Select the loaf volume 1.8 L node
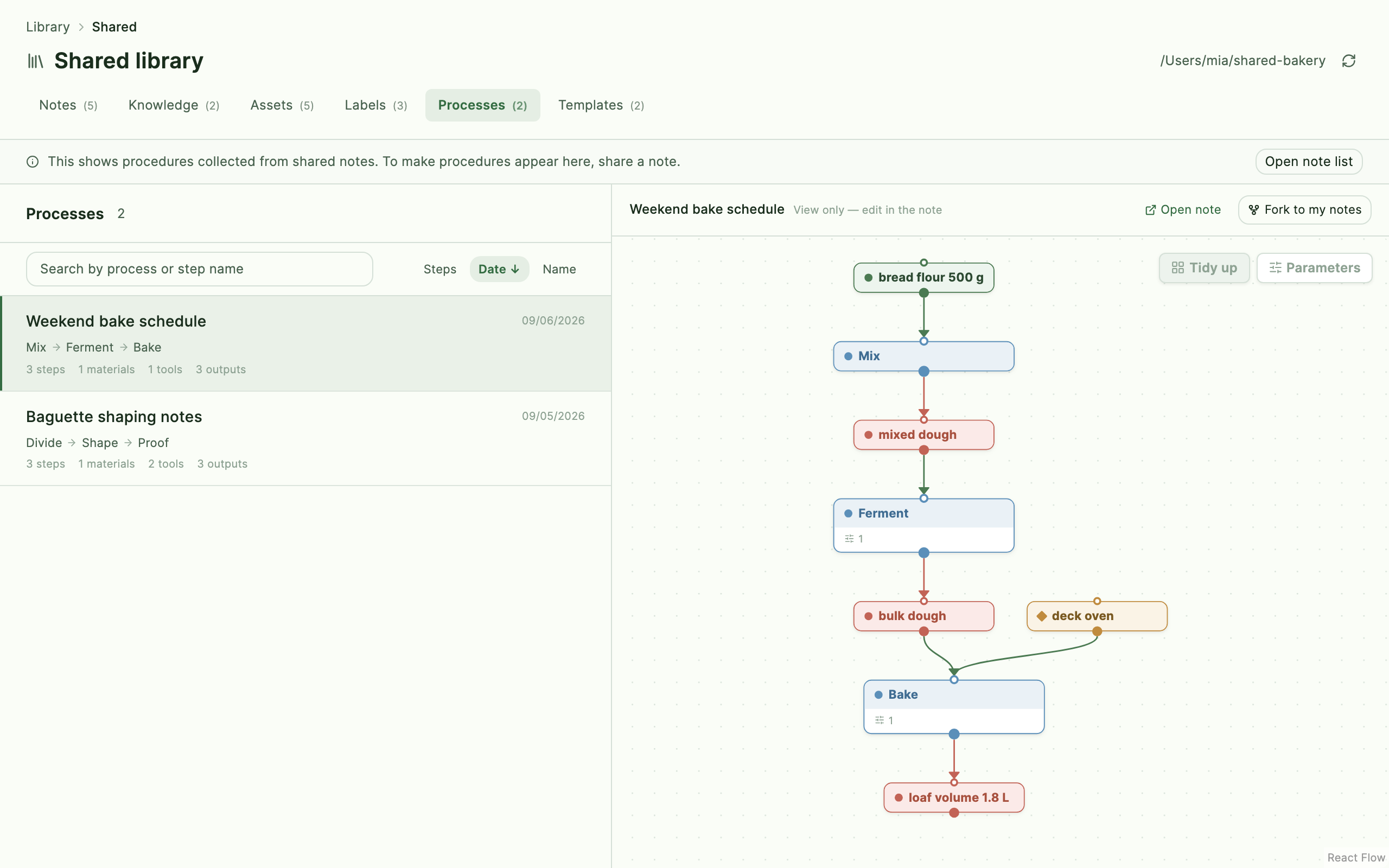Viewport: 1389px width, 868px height. [954, 797]
